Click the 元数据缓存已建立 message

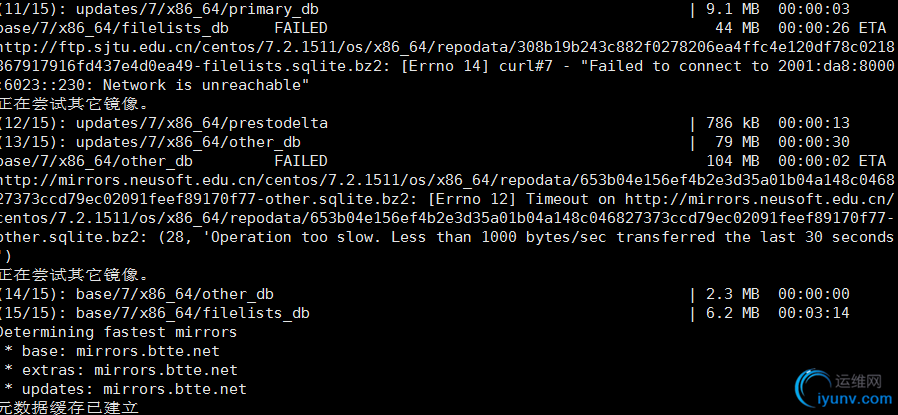[69, 408]
